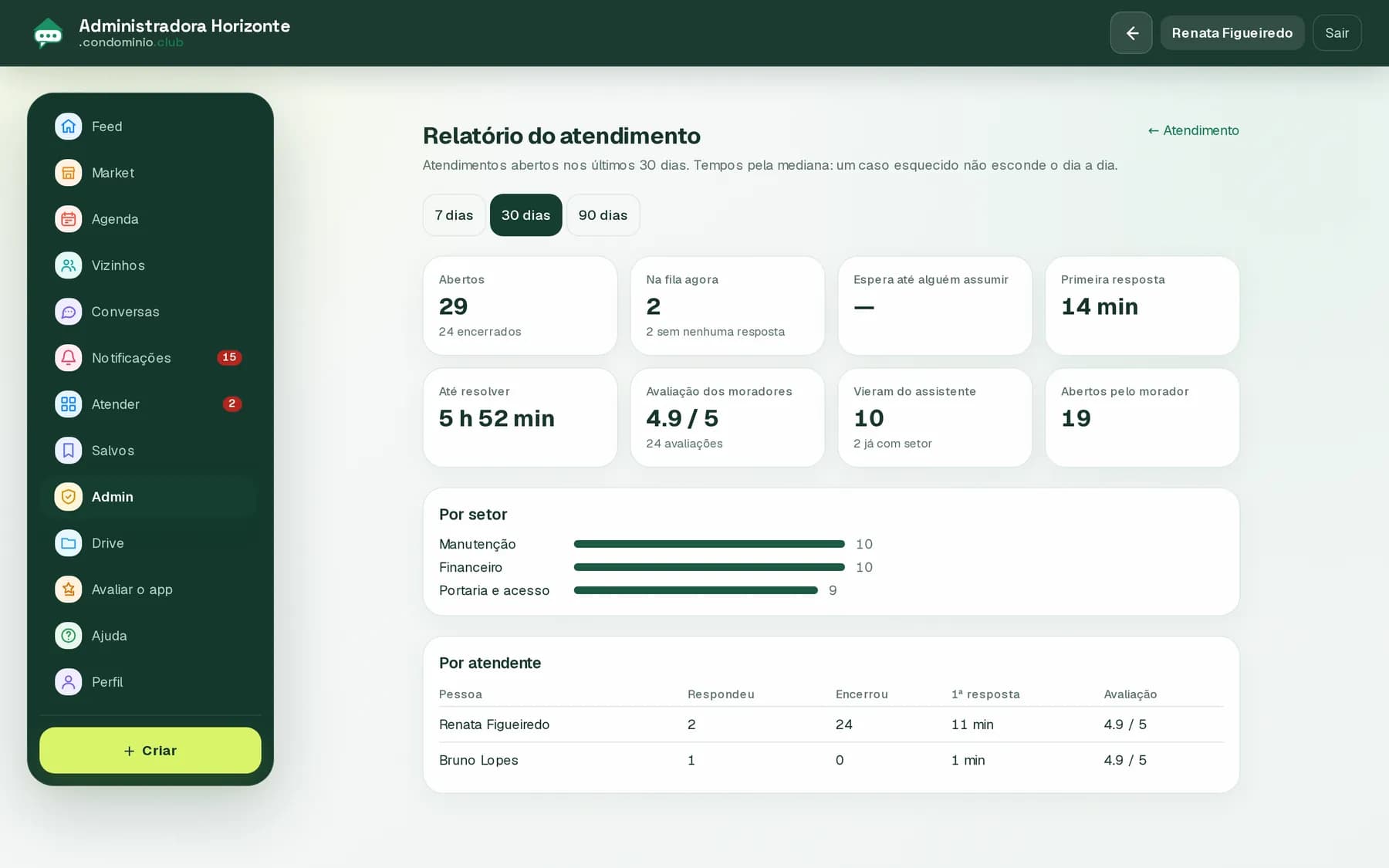This screenshot has width=1389, height=868.
Task: Click the Manutenção sector label
Action: 478,544
